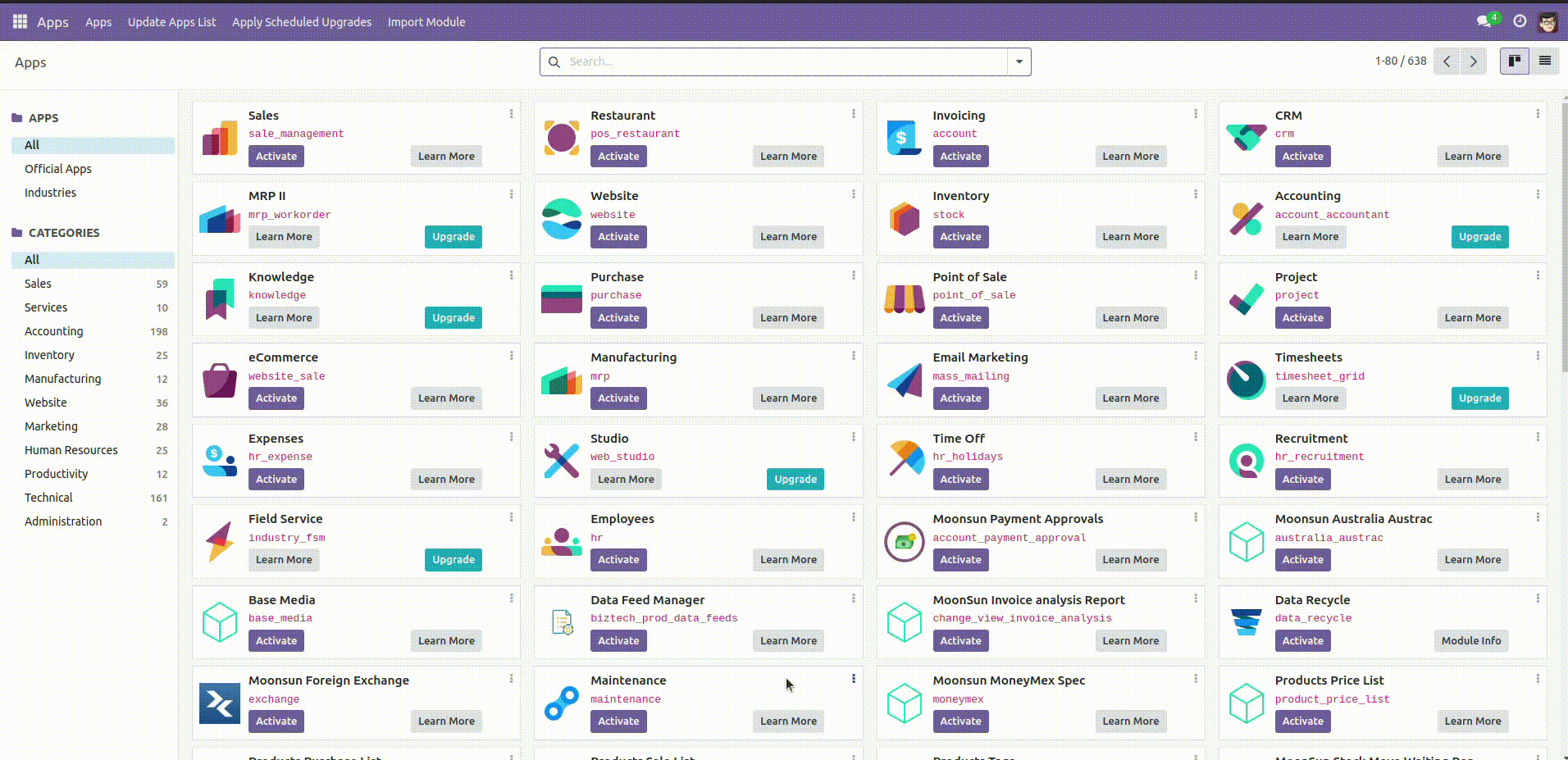The width and height of the screenshot is (1568, 760).
Task: Open the Restaurant card three-dot menu
Action: tap(853, 114)
